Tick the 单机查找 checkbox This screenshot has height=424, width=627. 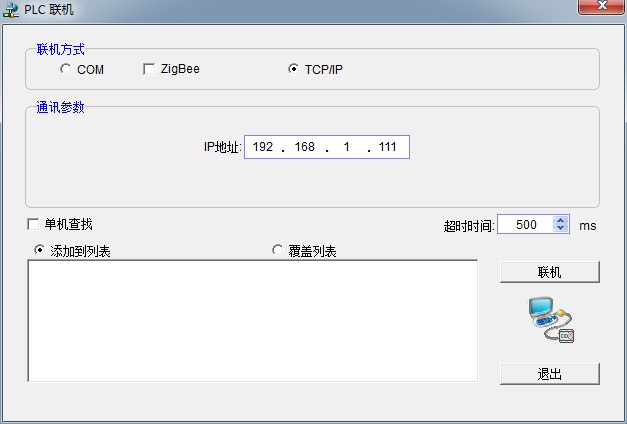[34, 224]
